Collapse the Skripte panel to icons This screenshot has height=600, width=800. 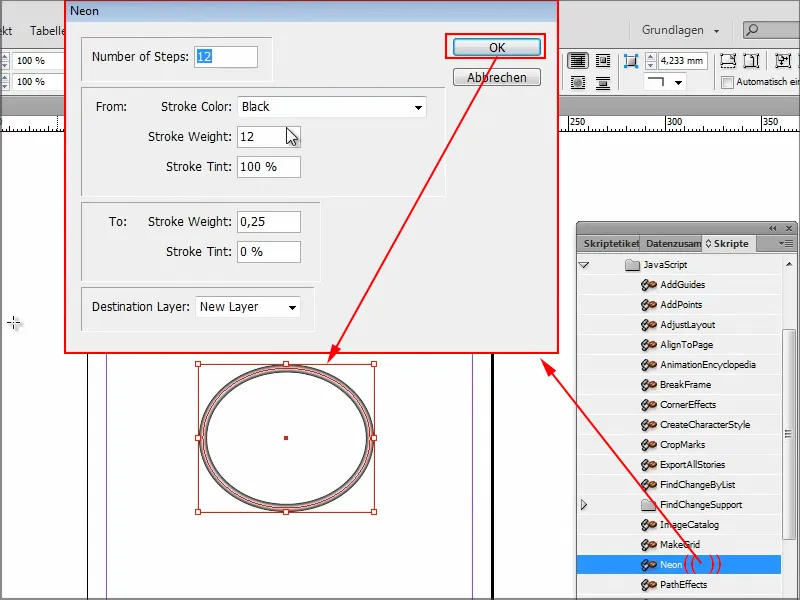pyautogui.click(x=771, y=228)
